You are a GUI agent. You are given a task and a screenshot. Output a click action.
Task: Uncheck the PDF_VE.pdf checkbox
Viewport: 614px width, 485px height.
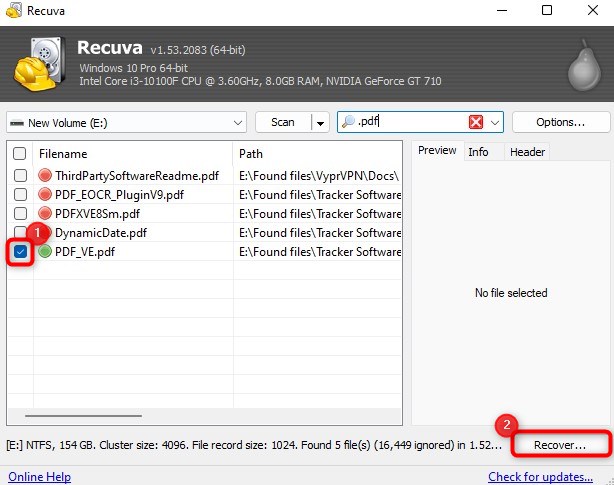[20, 252]
